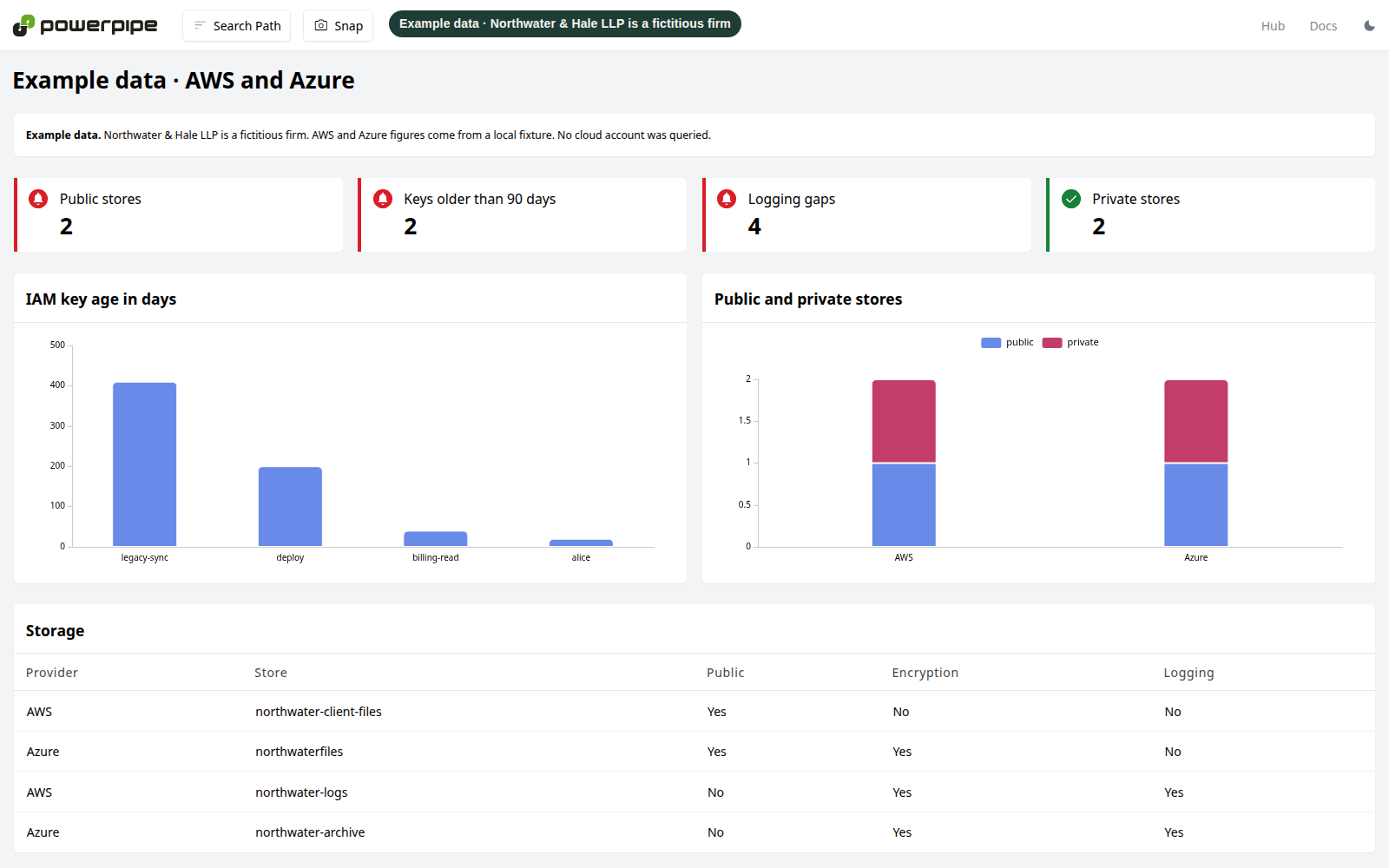Click the Public and private stores title
The height and width of the screenshot is (868, 1389).
pyautogui.click(x=808, y=299)
